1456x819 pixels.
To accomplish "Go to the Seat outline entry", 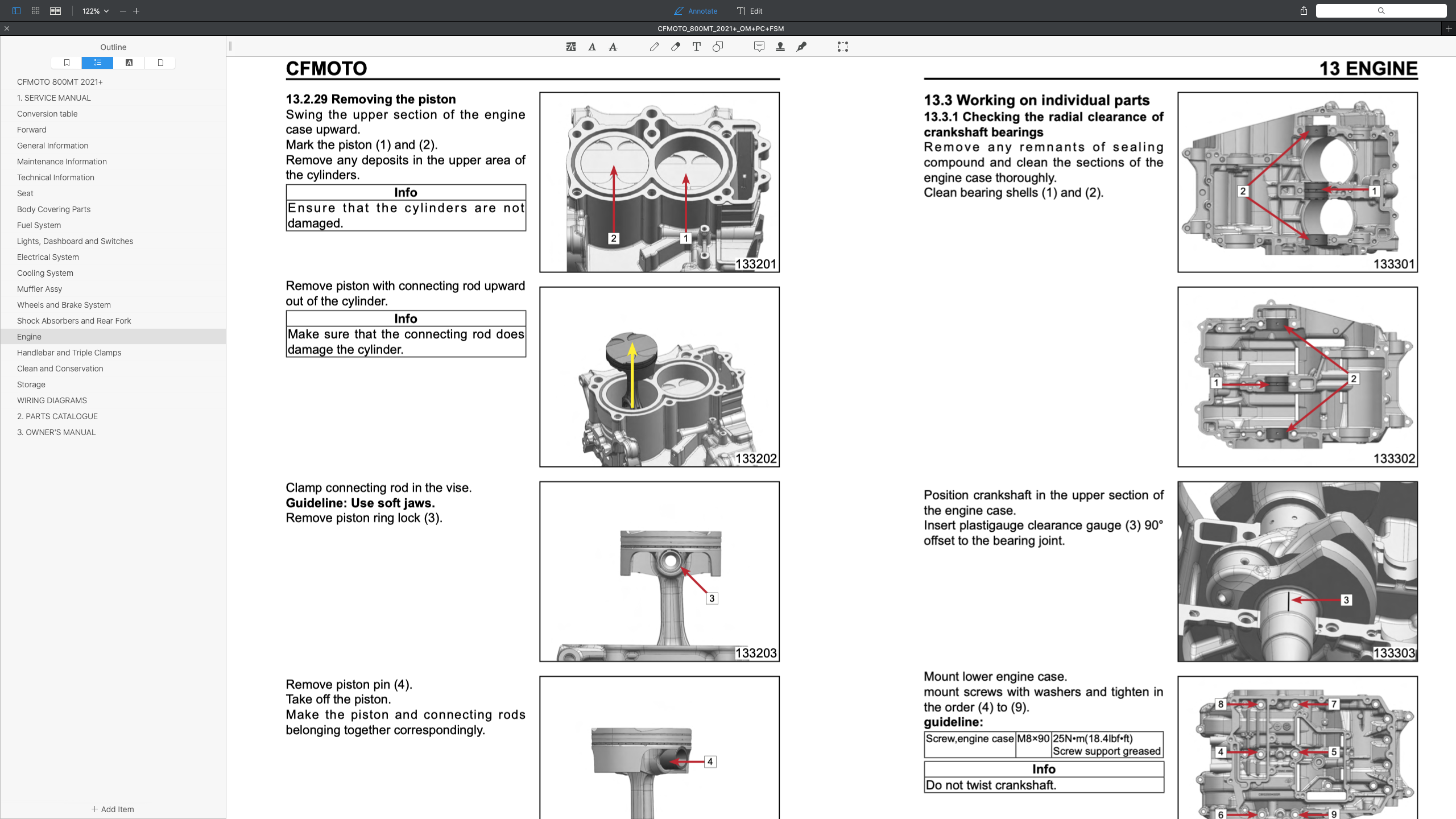I will click(25, 193).
